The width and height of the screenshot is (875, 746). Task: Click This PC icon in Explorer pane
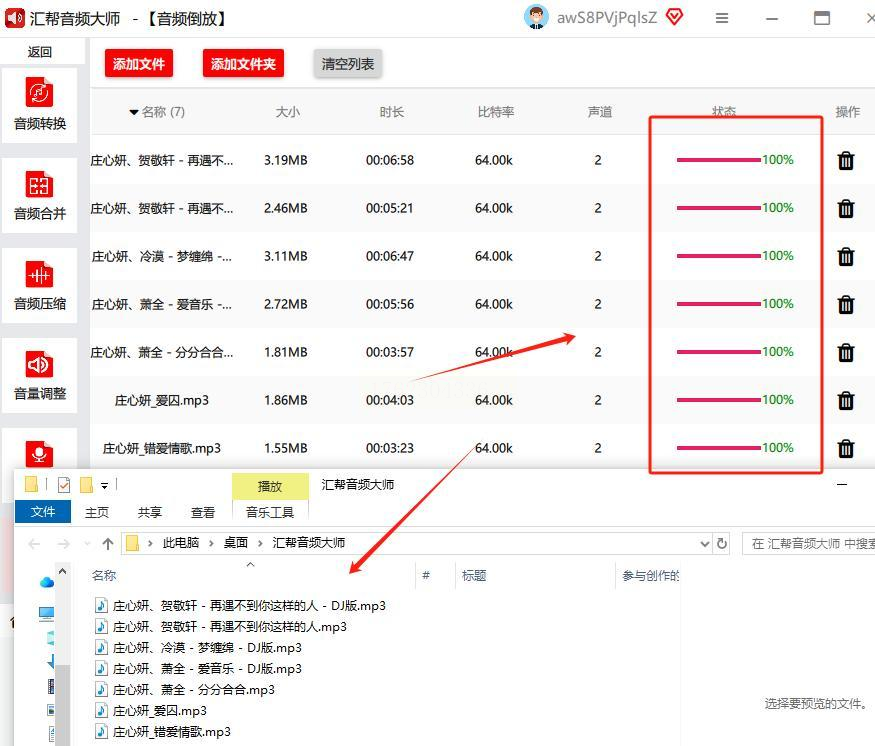click(46, 614)
